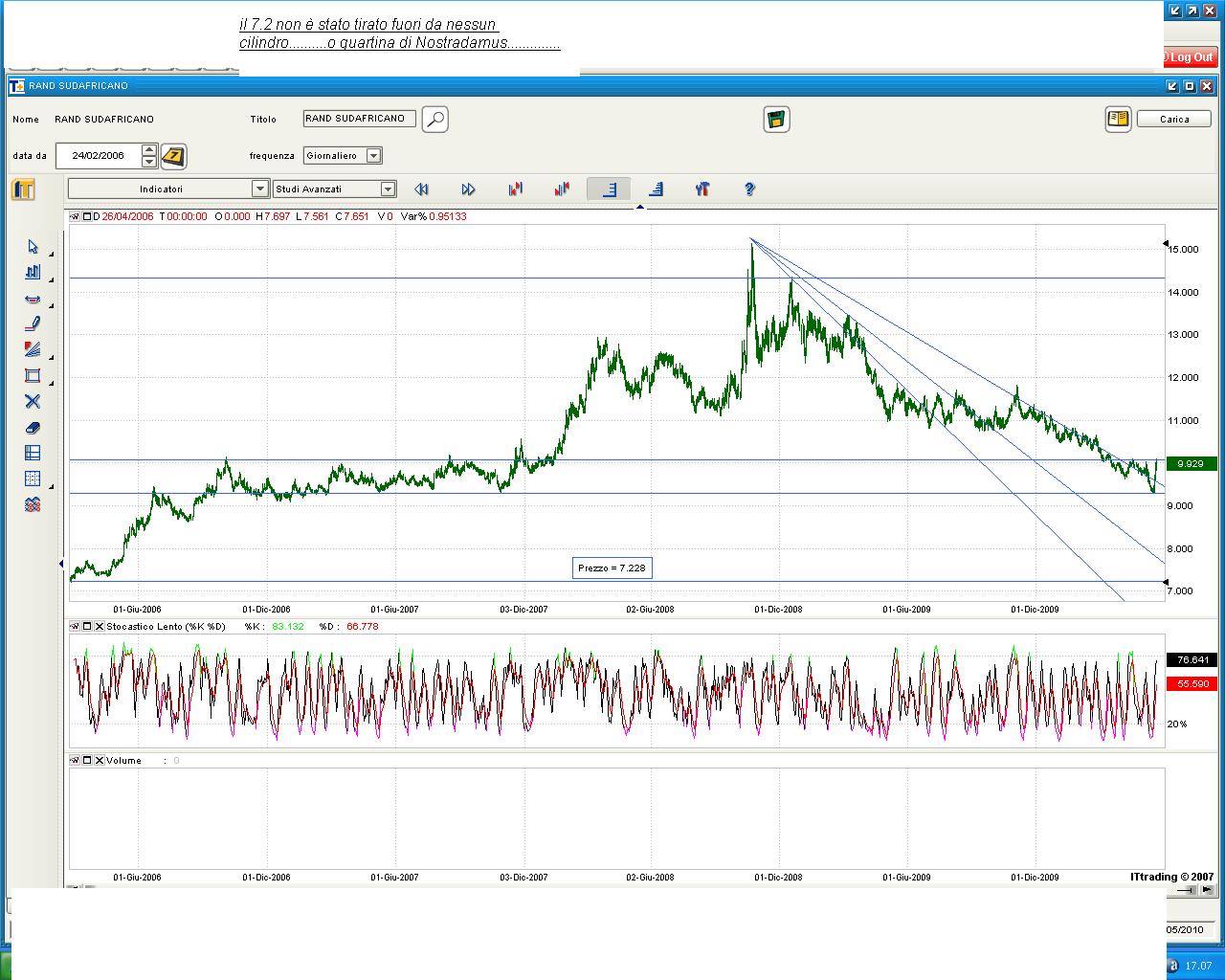Click the Prezzo = 7.228 label
Screen dimensions: 1225x980
tap(612, 568)
